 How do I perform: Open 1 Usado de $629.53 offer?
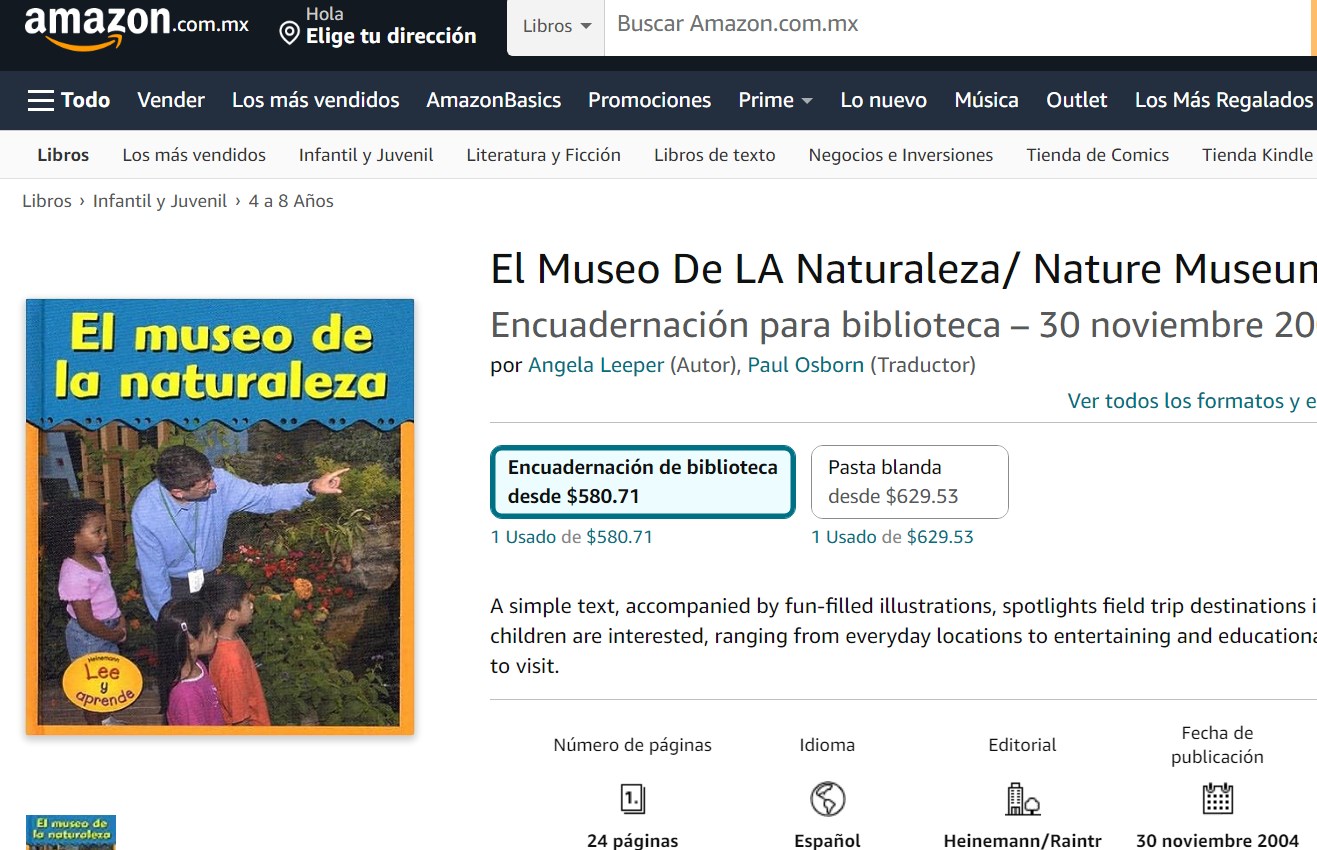892,537
